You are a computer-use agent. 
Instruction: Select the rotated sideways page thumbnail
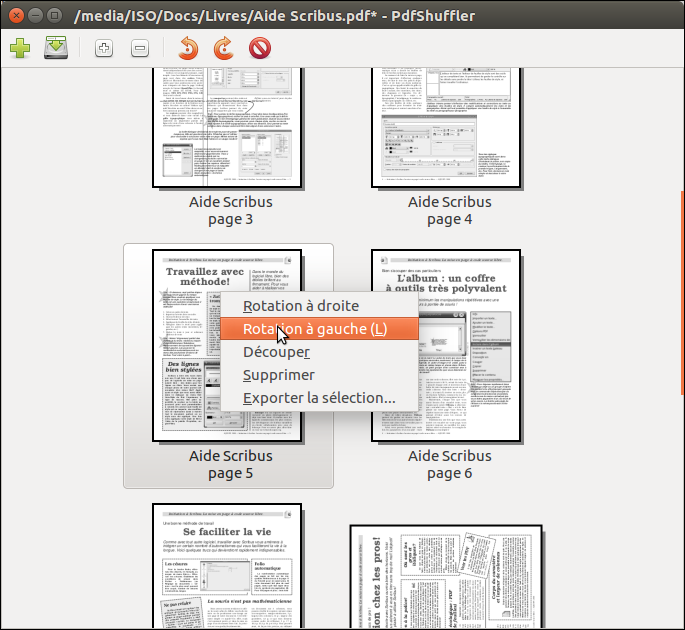click(446, 577)
